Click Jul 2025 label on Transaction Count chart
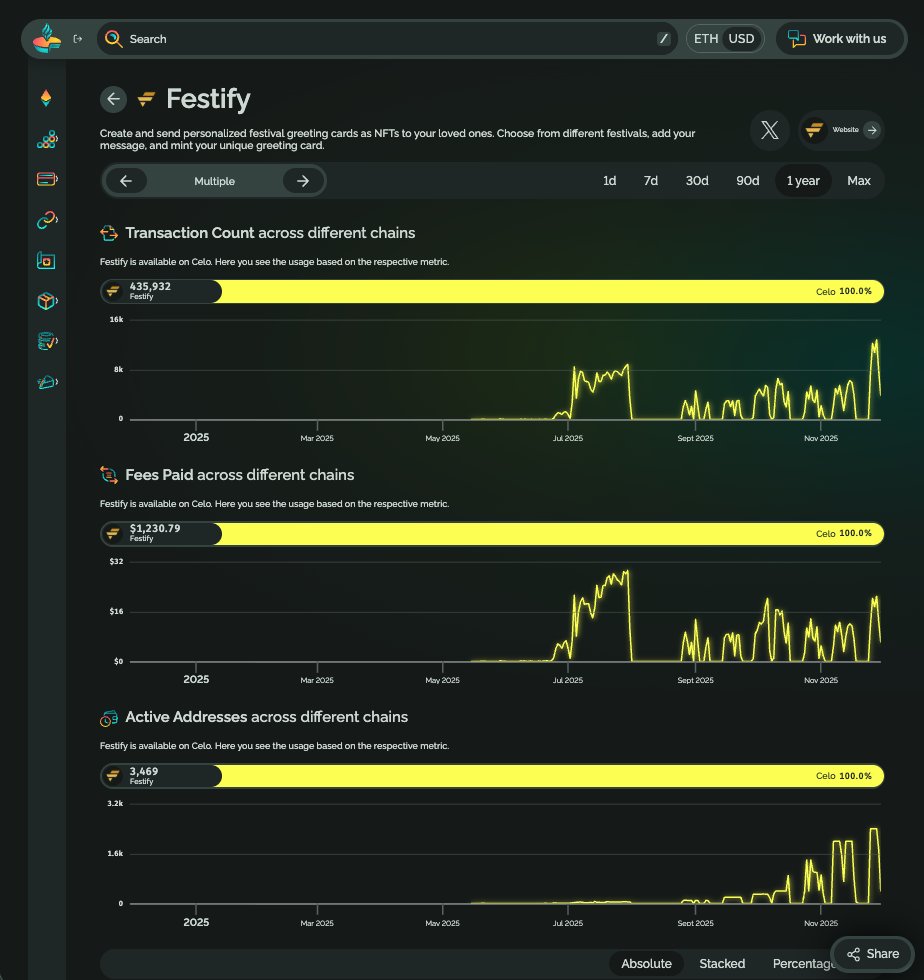The height and width of the screenshot is (980, 924). tap(568, 438)
